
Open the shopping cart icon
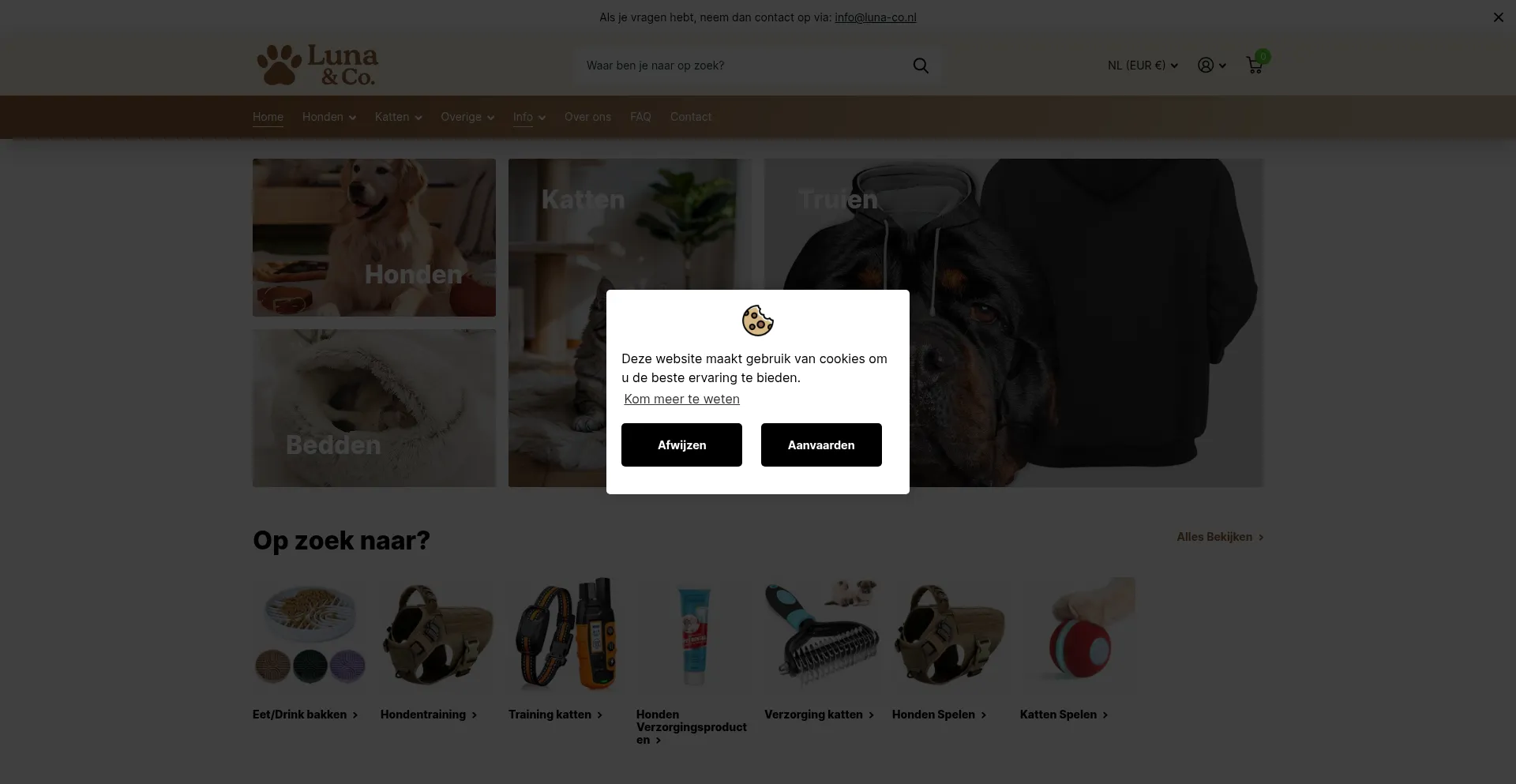click(1255, 65)
